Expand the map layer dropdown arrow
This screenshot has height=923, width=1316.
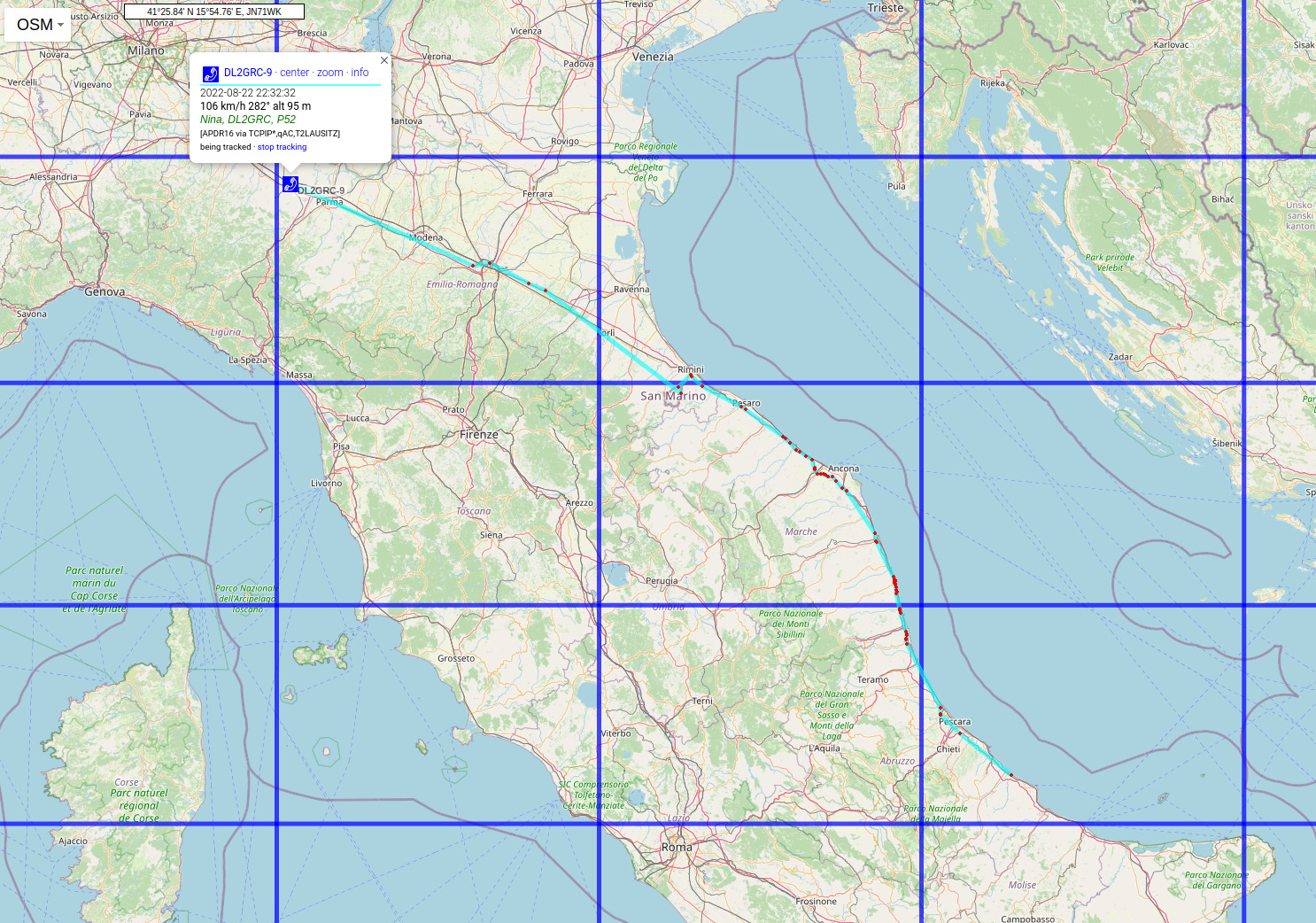[59, 26]
